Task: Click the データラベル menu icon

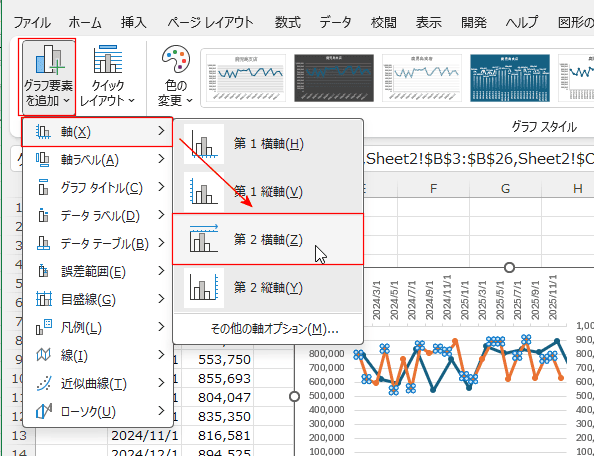Action: [x=43, y=215]
